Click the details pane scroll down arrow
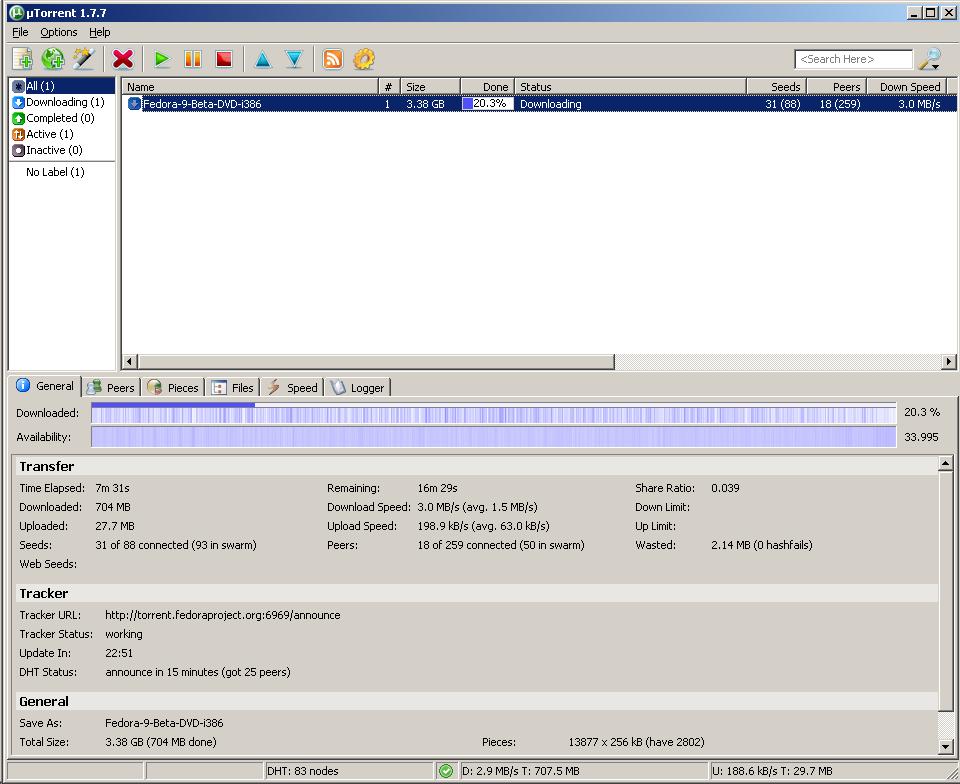 945,746
